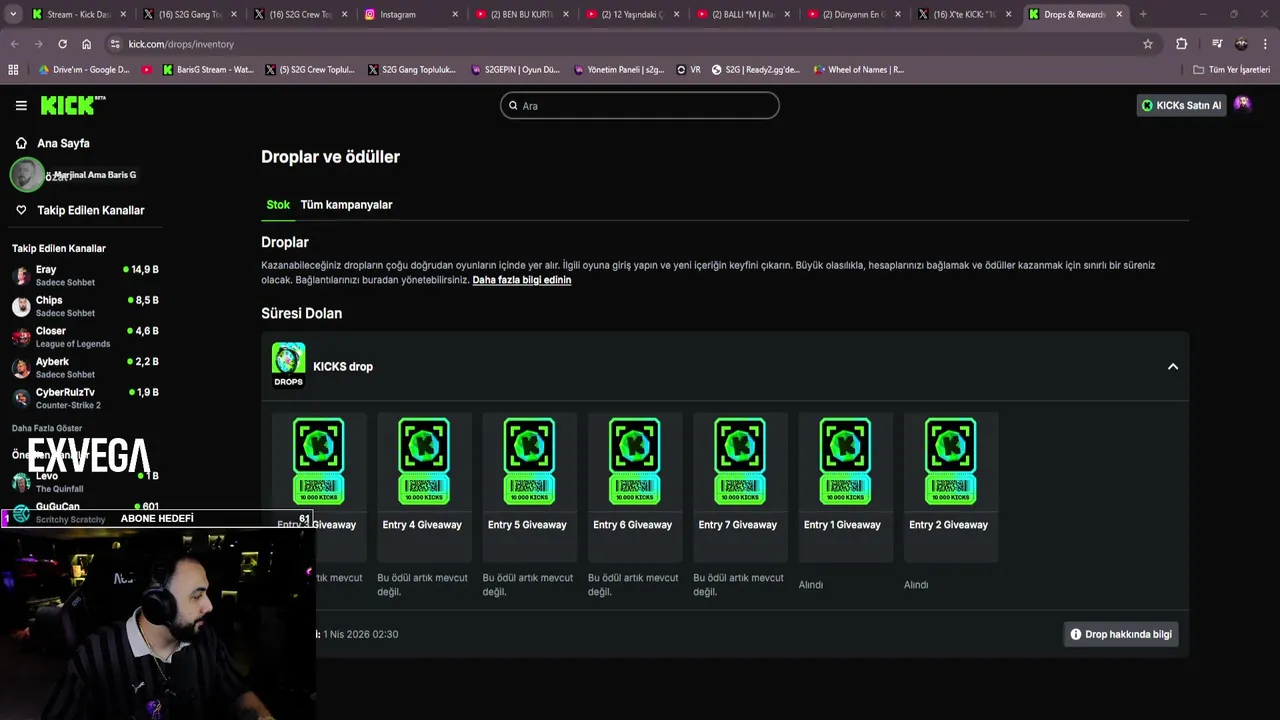Open the Kick hamburger menu
The height and width of the screenshot is (720, 1280).
21,105
